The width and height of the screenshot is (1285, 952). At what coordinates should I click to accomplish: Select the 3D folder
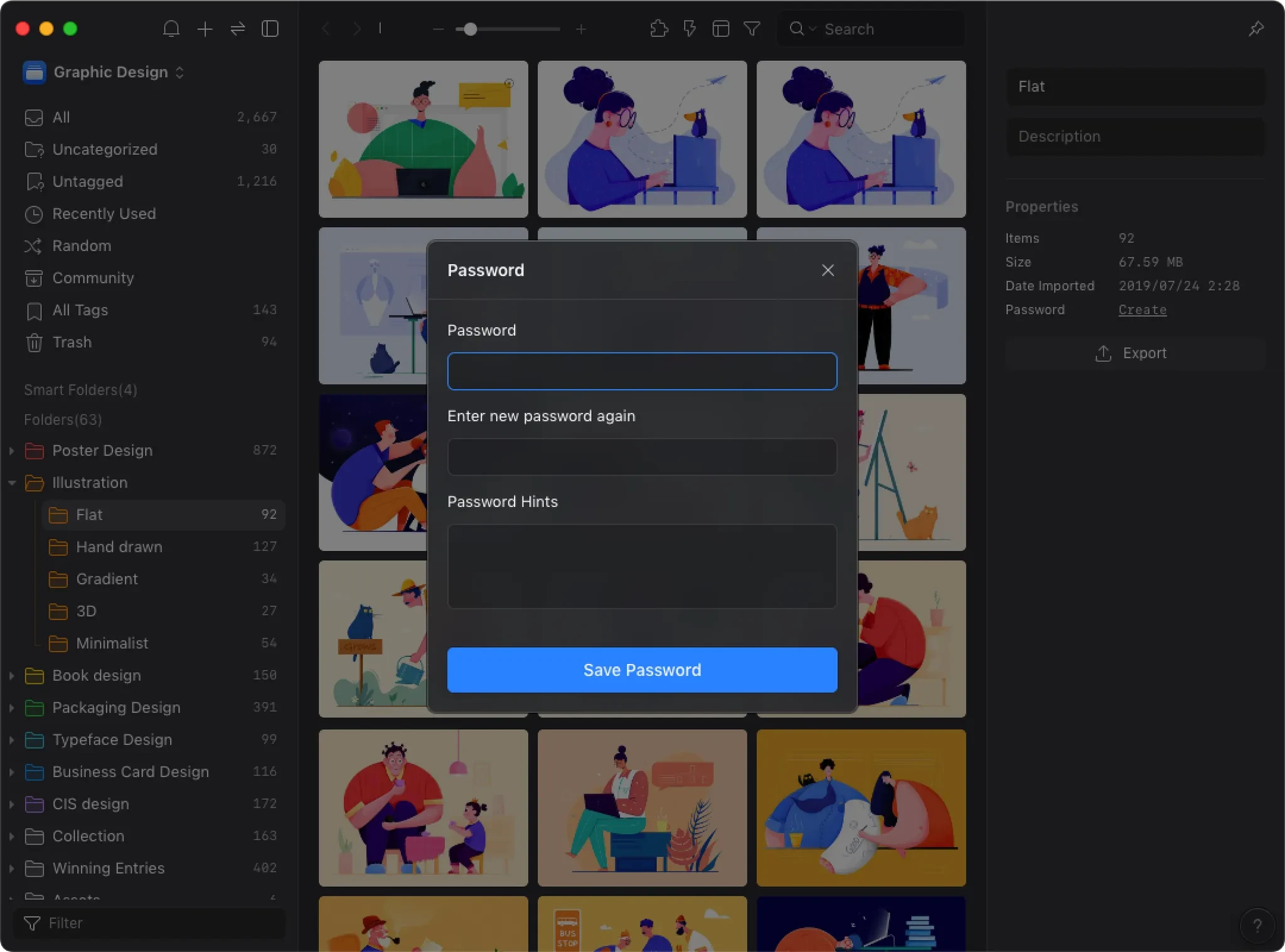pyautogui.click(x=163, y=611)
